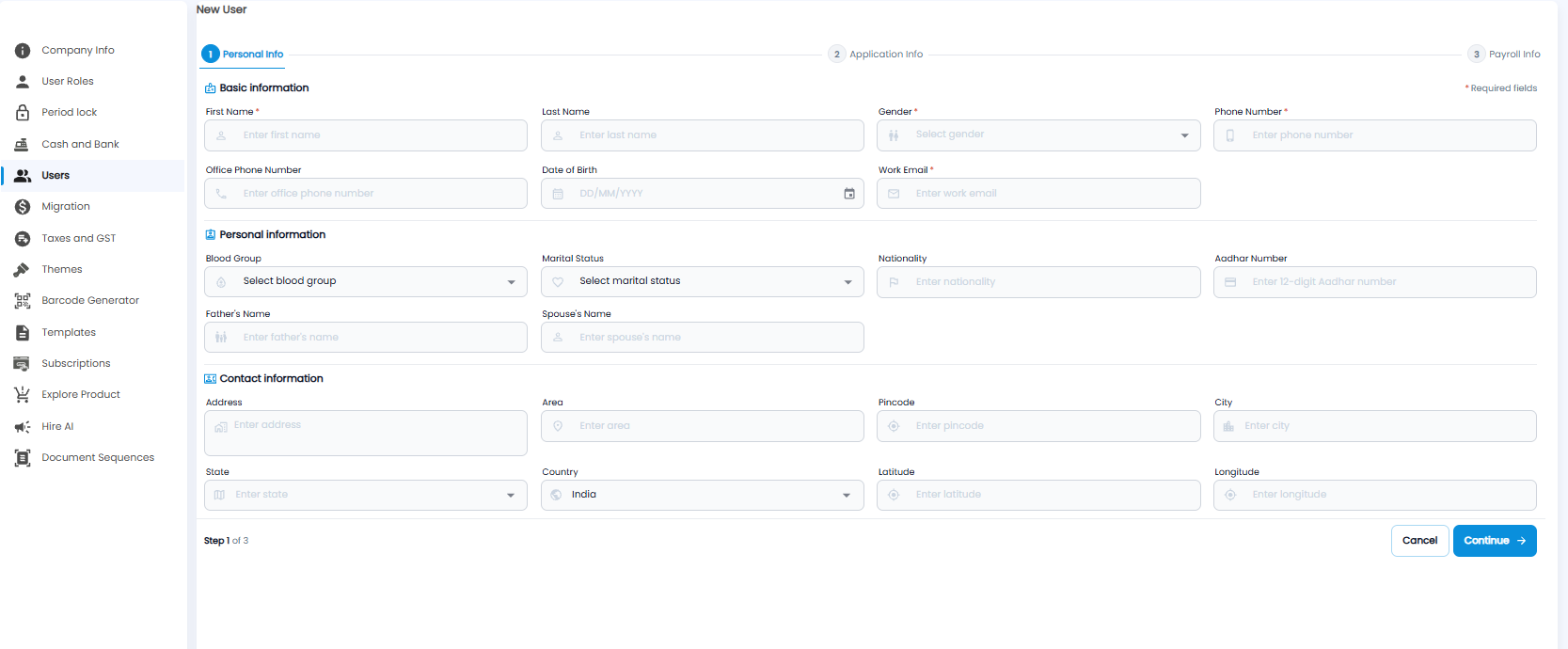Go to Application Info step tab
The width and height of the screenshot is (1568, 649).
point(876,55)
